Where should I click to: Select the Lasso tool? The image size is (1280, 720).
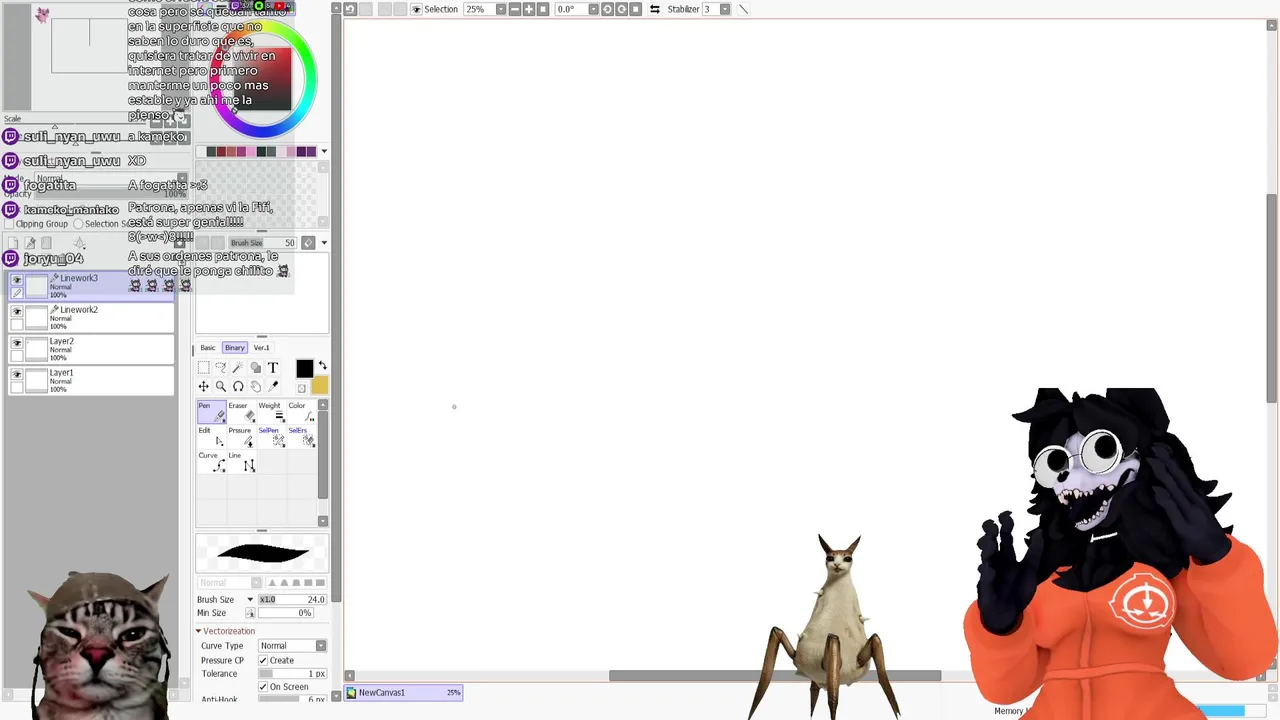221,368
